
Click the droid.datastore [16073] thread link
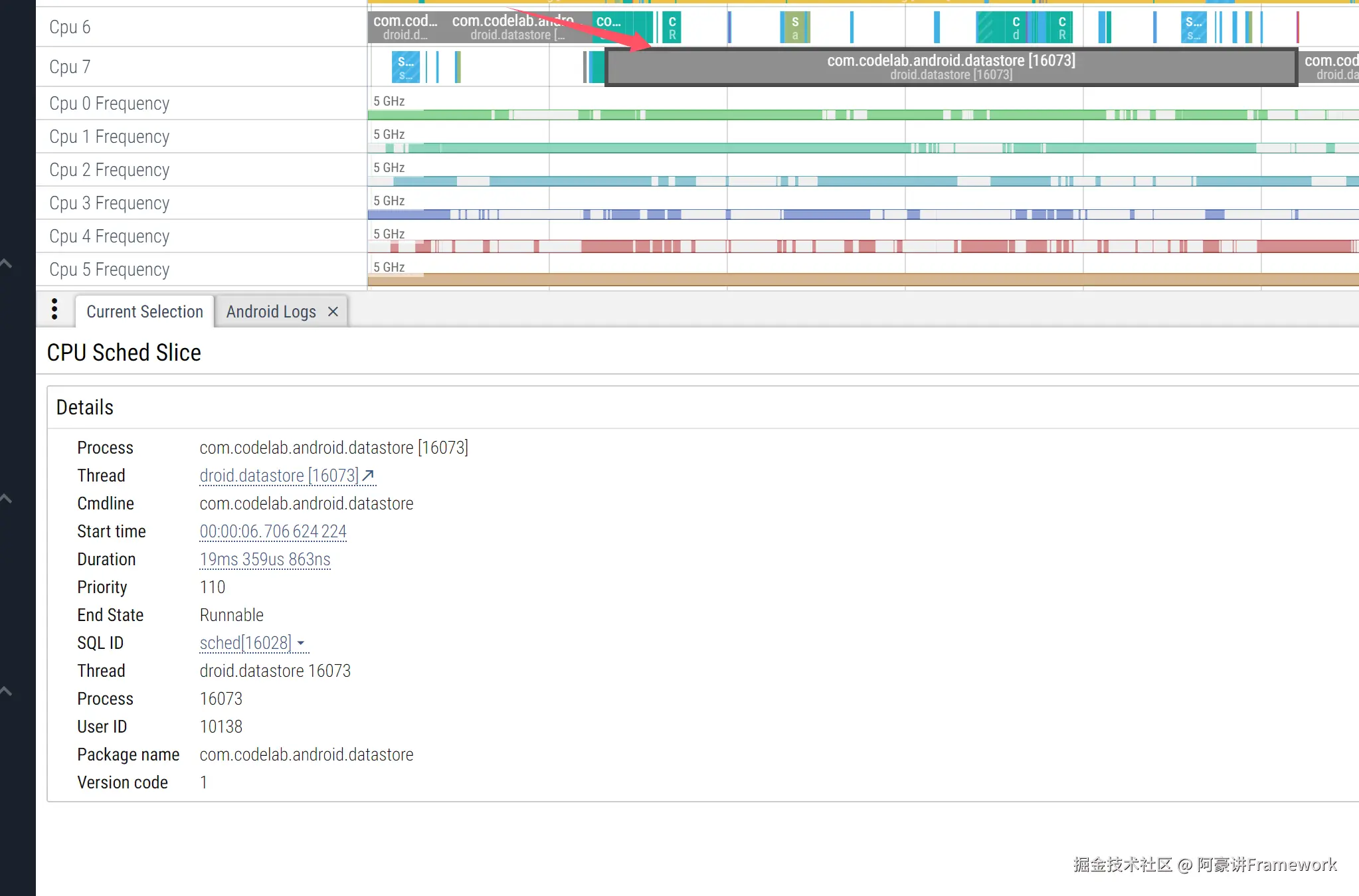point(278,476)
